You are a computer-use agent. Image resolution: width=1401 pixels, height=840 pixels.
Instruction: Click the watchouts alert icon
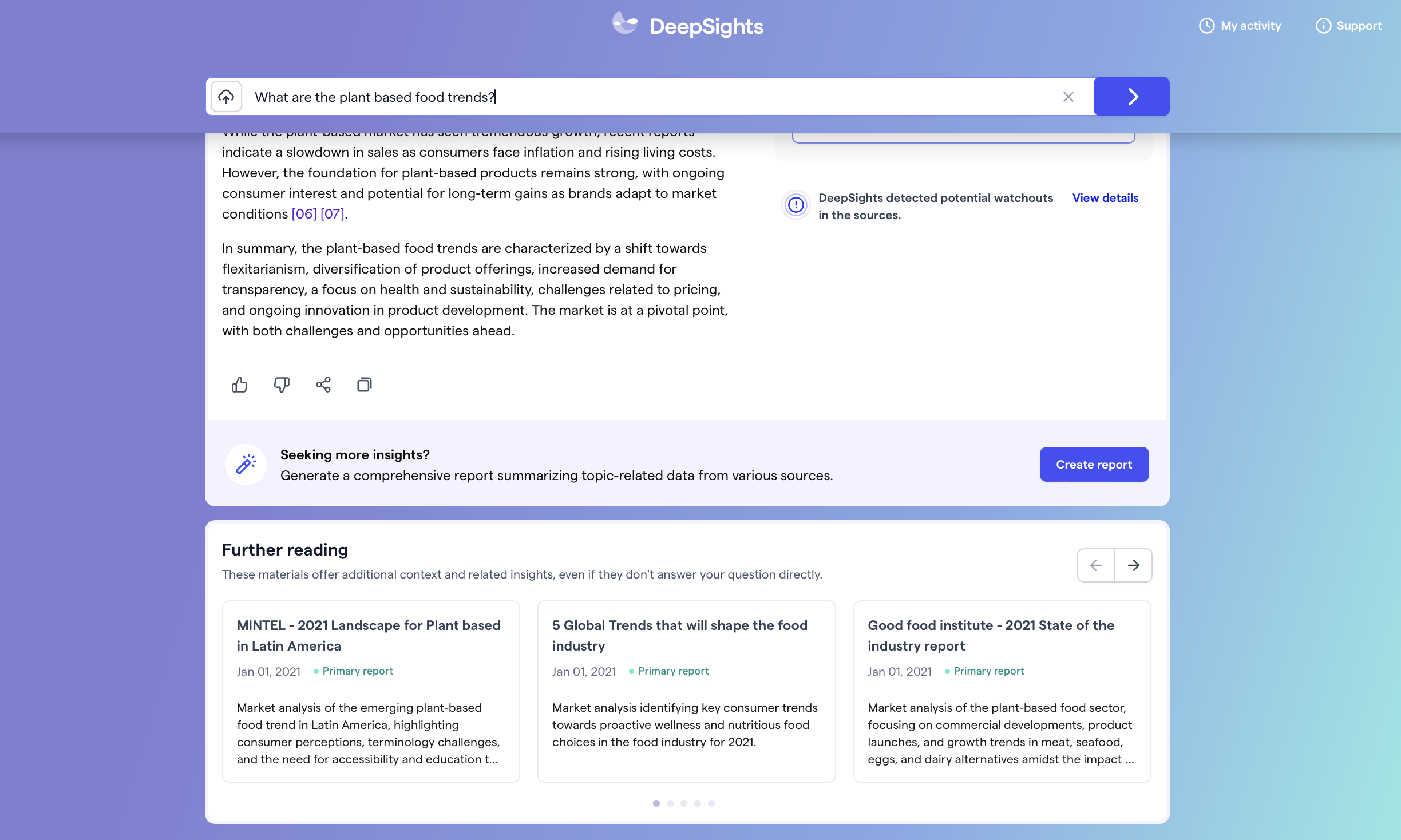click(796, 205)
